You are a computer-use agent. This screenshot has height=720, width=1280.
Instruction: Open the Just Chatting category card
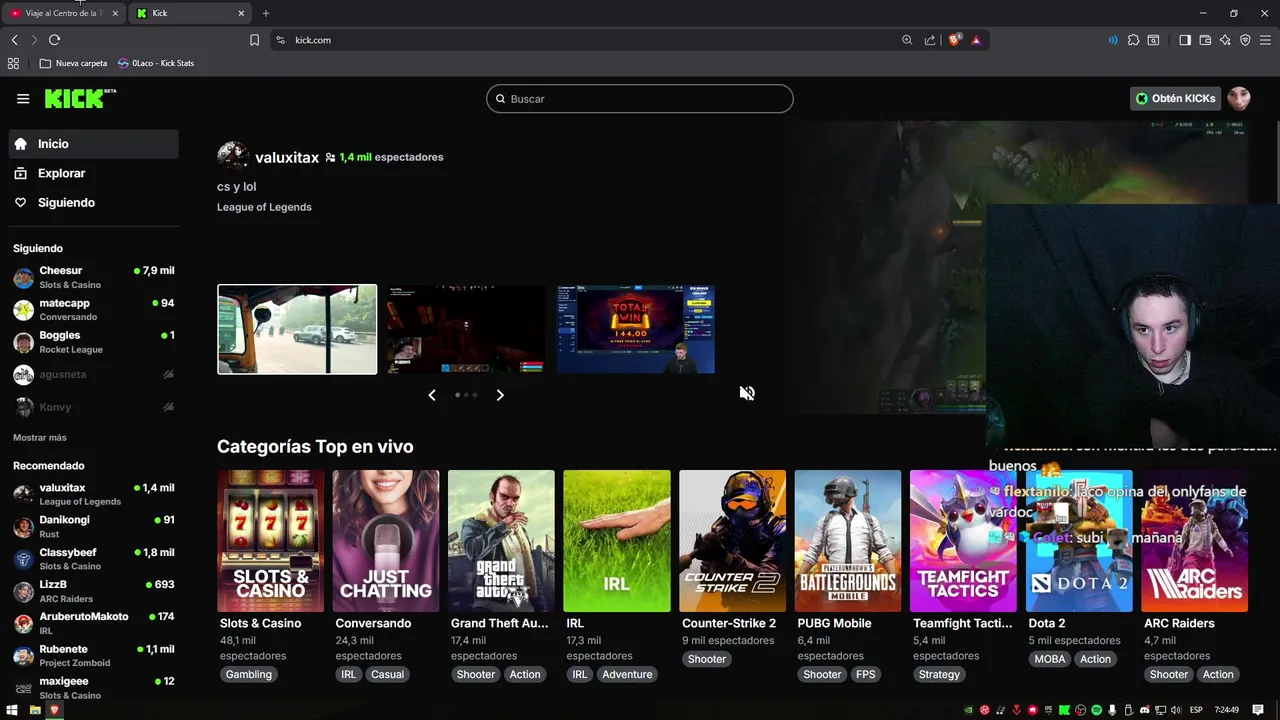386,541
